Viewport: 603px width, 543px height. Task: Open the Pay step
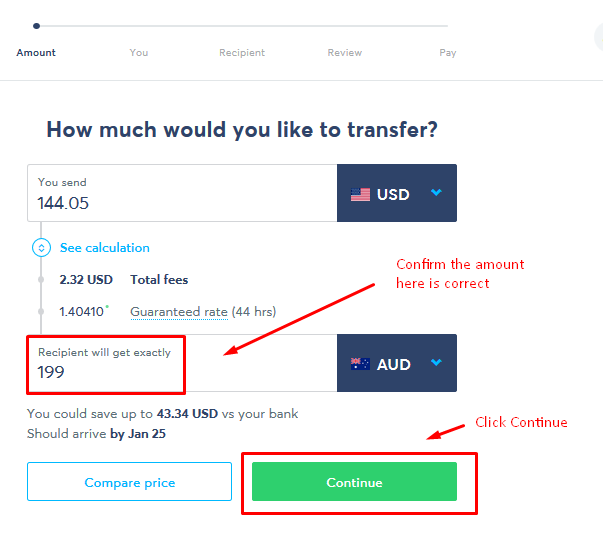point(448,52)
